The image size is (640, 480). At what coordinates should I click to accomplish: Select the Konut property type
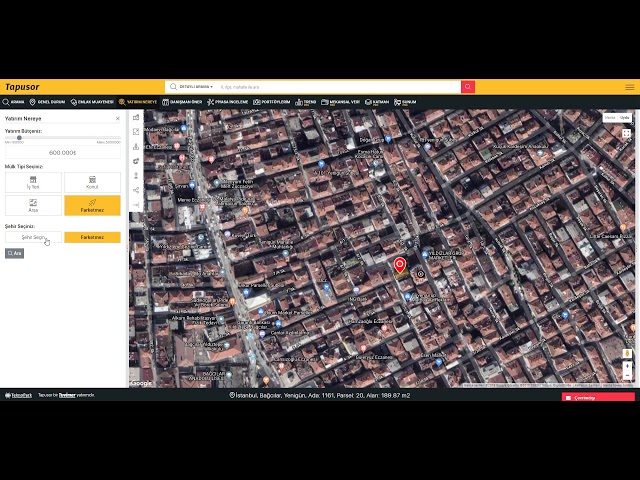click(92, 182)
